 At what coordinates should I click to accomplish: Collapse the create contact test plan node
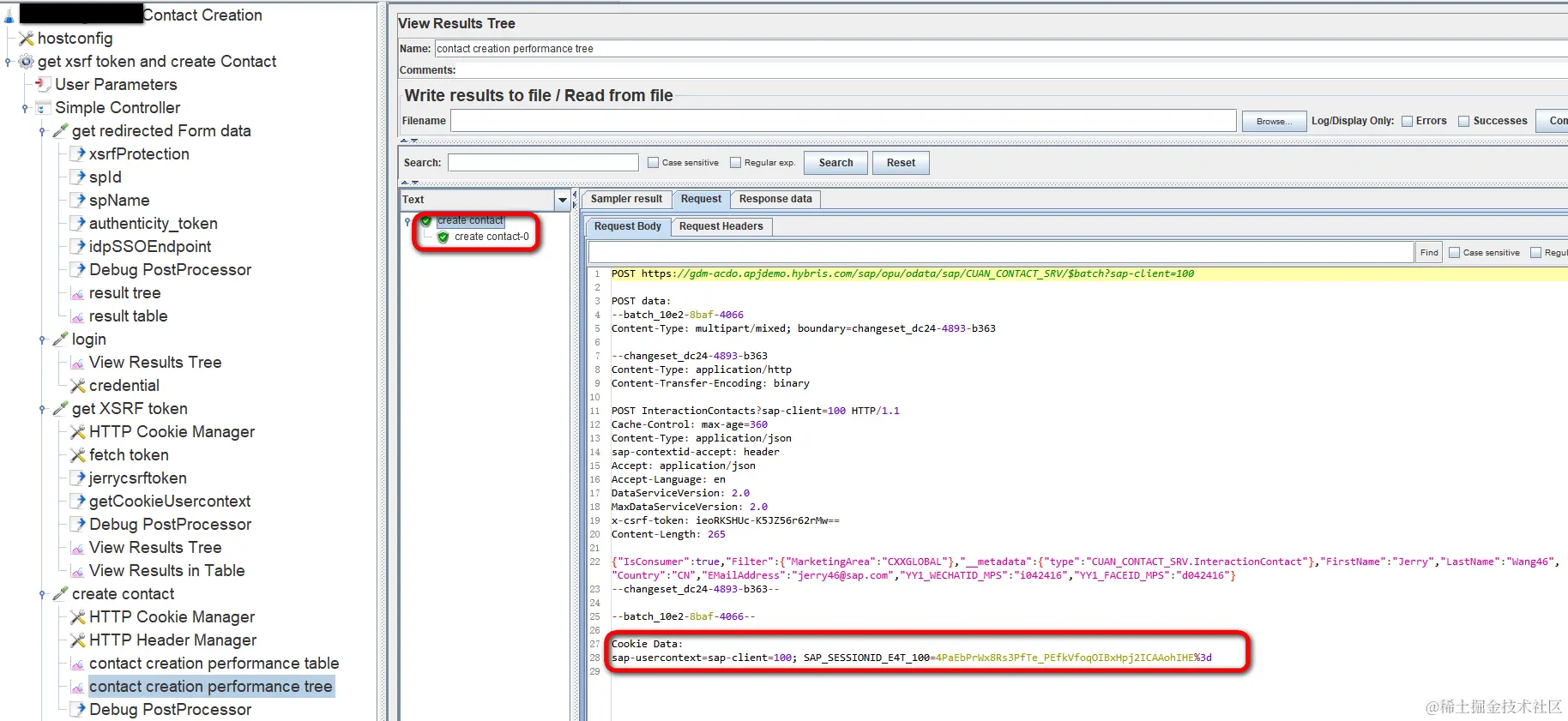[42, 594]
